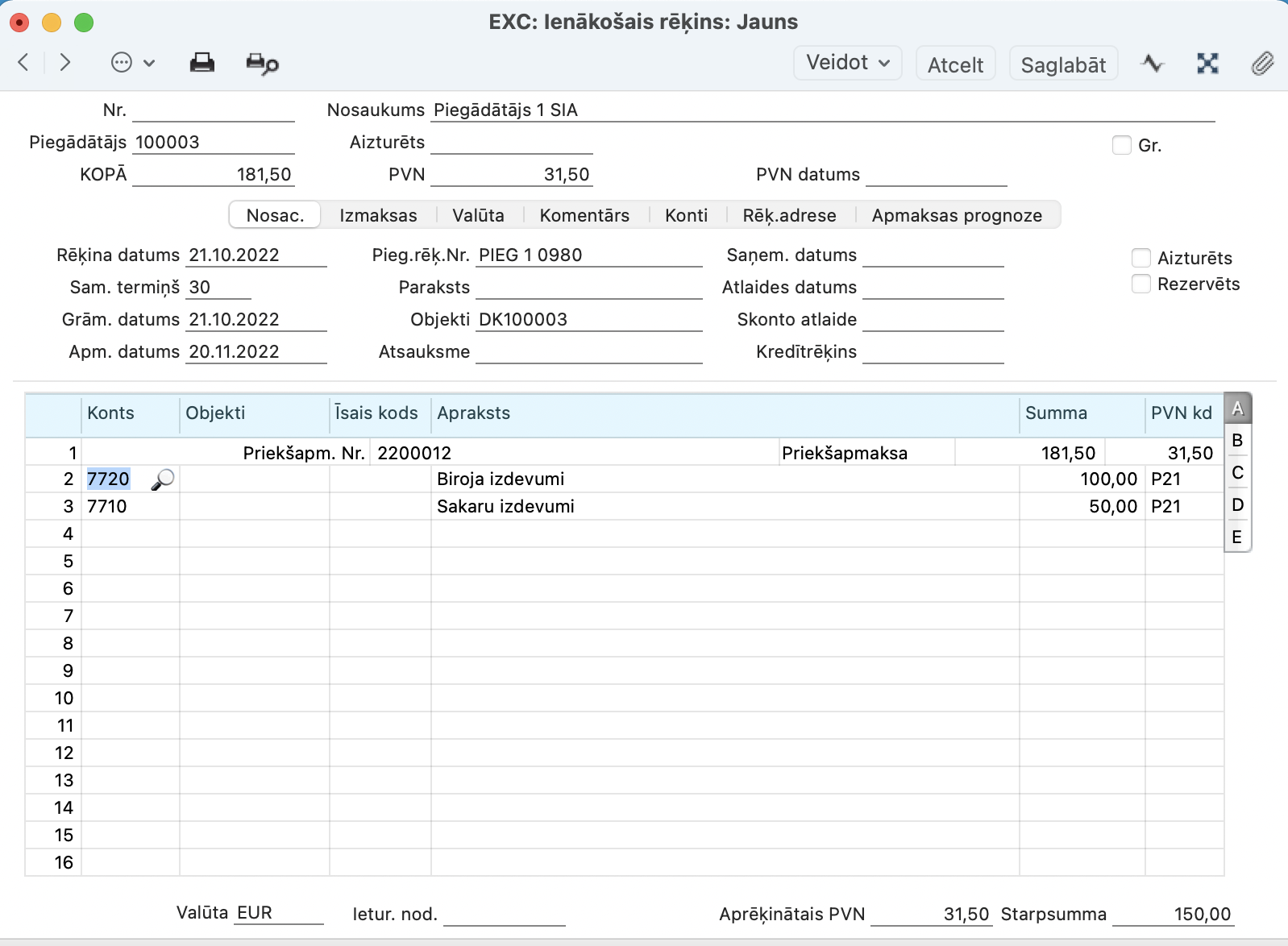
Task: Click the Atcelt button
Action: coord(955,64)
